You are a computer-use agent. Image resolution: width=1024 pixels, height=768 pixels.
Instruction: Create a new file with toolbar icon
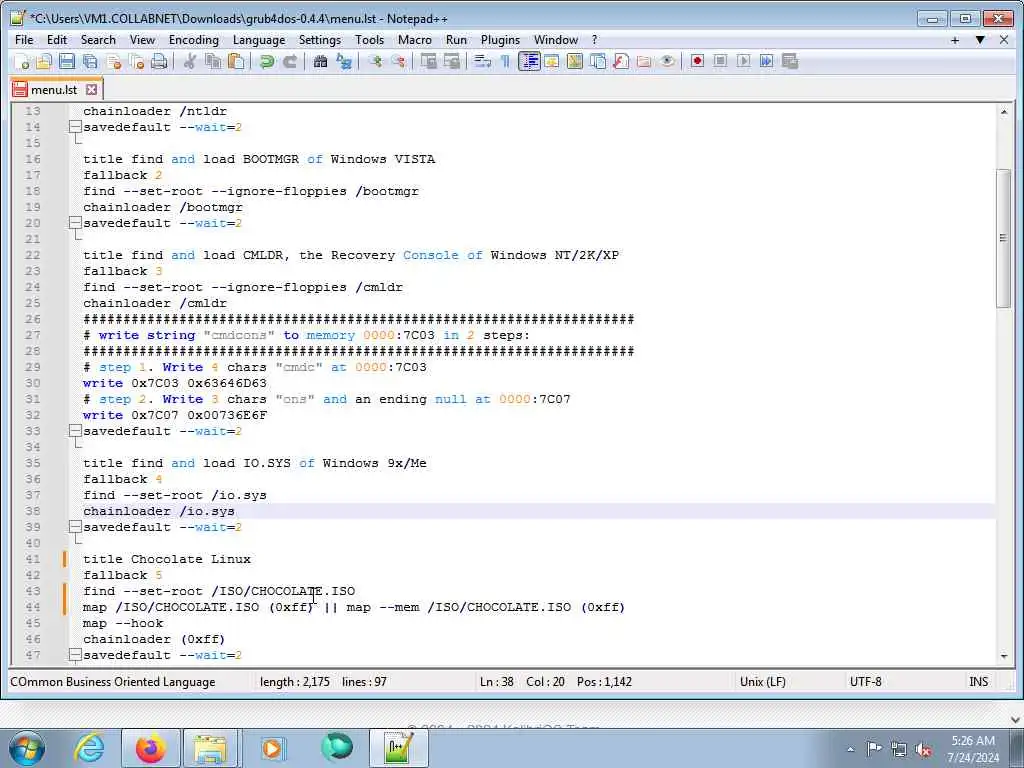tap(21, 61)
